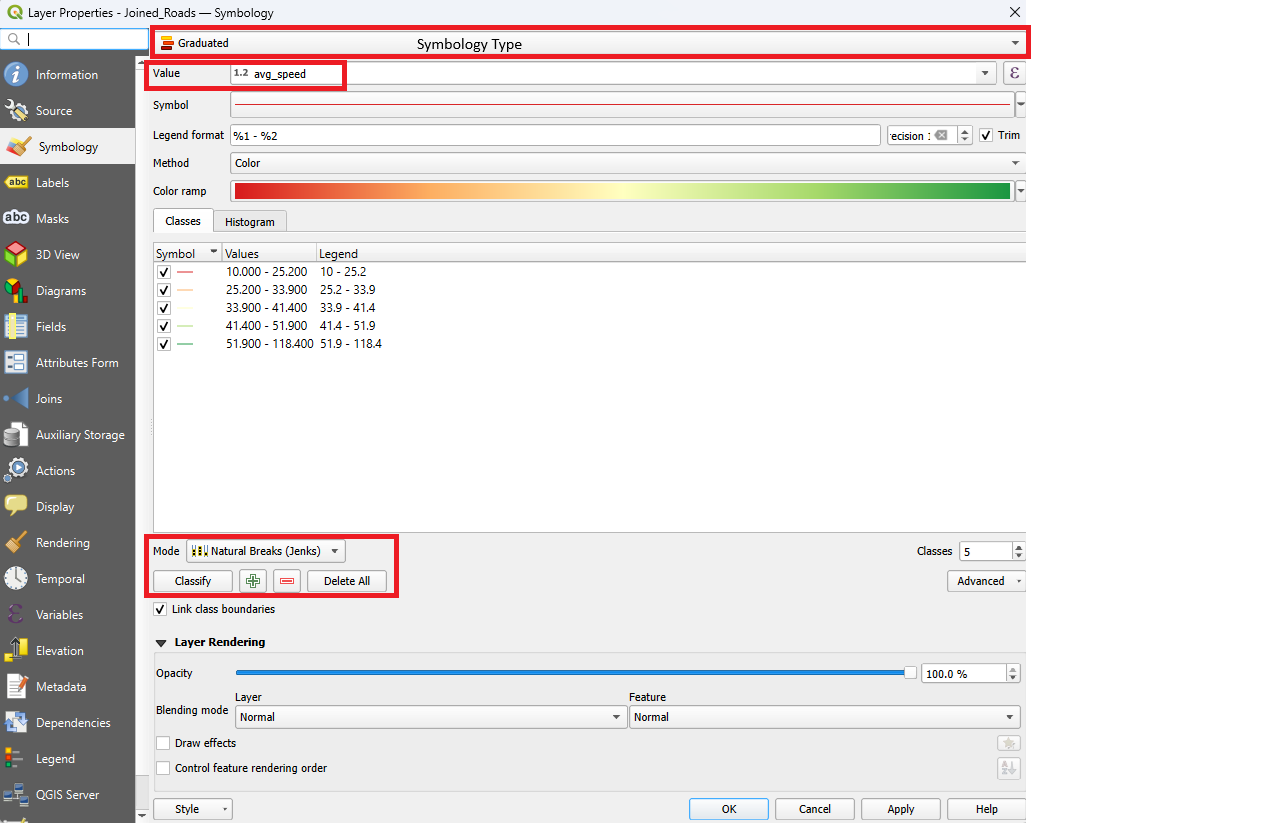Viewport: 1281px width, 823px height.
Task: Collapse the Layer Rendering section
Action: 161,642
